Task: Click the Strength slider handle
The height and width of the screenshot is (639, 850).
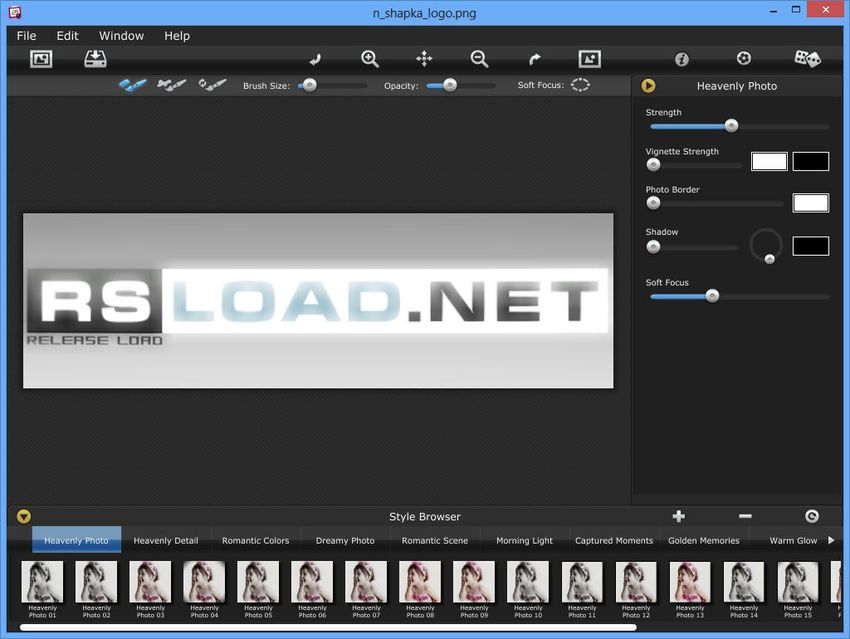Action: (731, 126)
